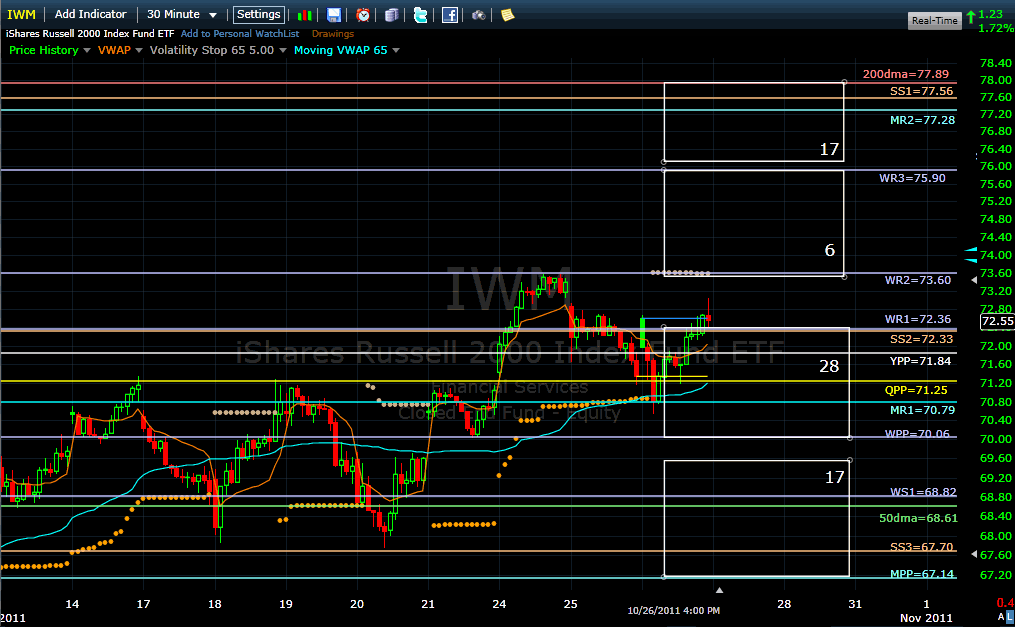Screen dimensions: 1015x627
Task: Click the MPP=67.14 level label
Action: 922,575
